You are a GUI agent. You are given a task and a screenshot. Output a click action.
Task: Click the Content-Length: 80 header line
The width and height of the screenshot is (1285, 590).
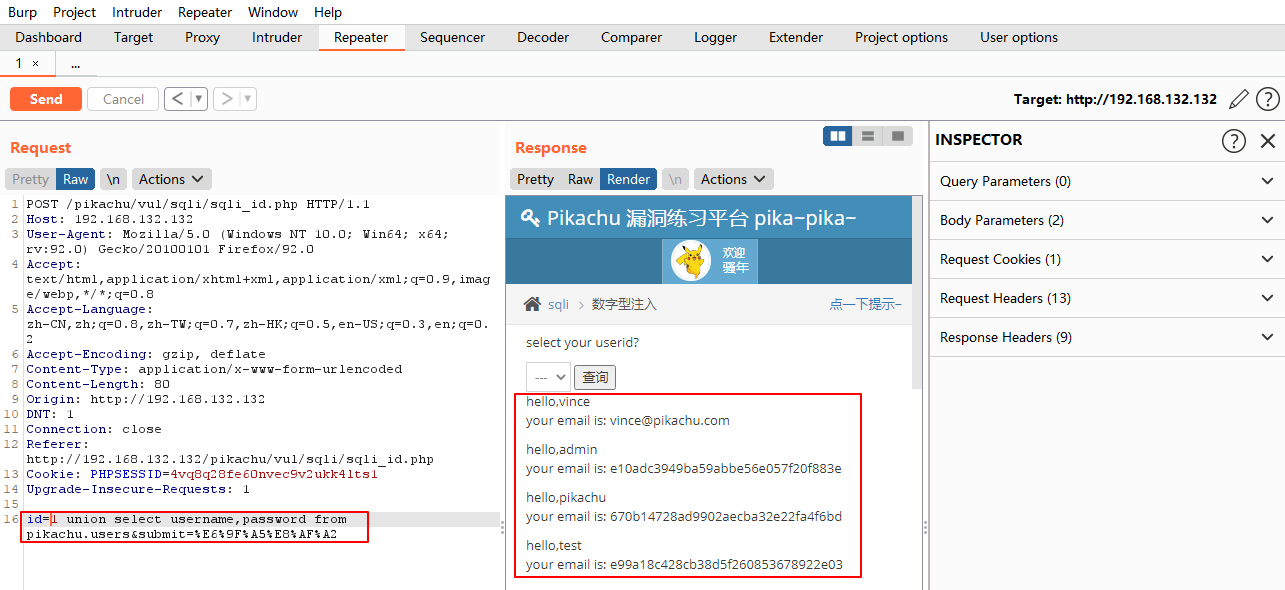(98, 384)
